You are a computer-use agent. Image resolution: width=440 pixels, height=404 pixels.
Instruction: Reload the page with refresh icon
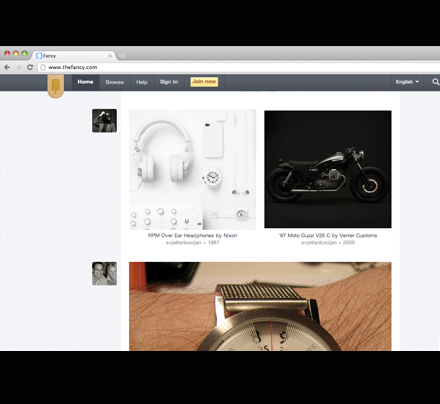coord(30,67)
